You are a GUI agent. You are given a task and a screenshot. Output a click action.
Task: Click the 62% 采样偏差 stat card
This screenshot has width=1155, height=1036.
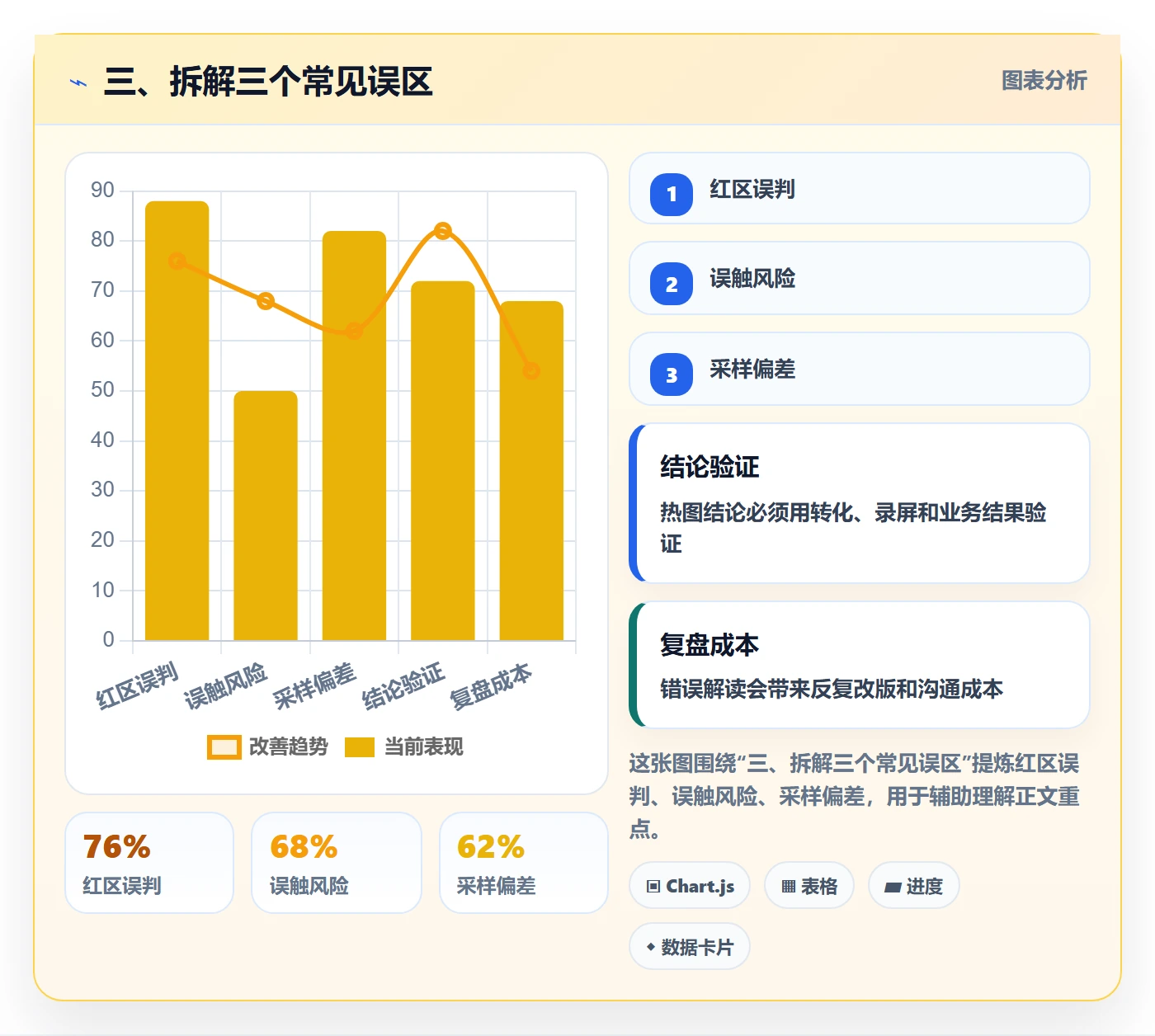524,863
